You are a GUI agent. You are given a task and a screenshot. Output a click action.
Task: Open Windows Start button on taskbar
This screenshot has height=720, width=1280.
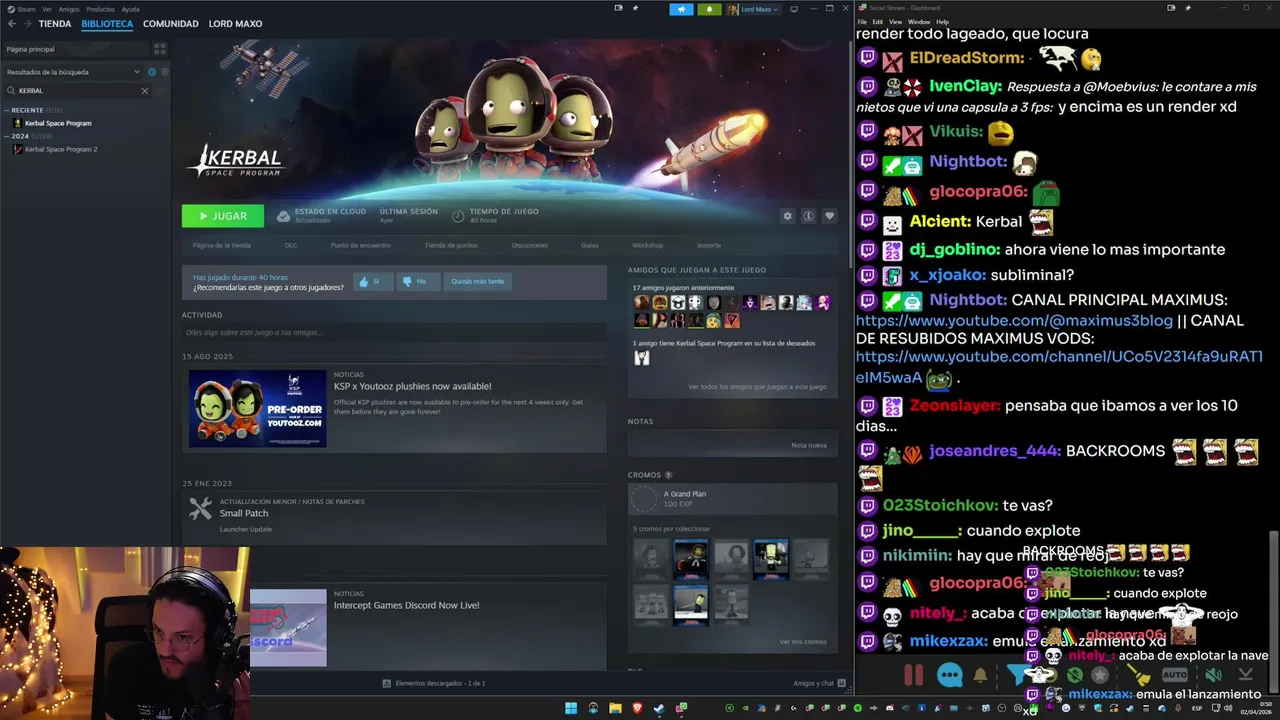pyautogui.click(x=571, y=708)
